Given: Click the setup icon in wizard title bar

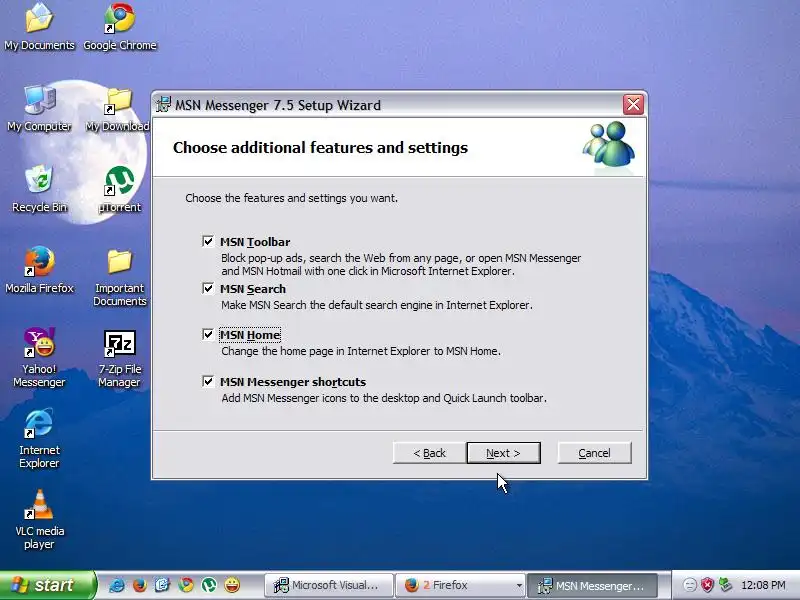Looking at the screenshot, I should (x=163, y=104).
